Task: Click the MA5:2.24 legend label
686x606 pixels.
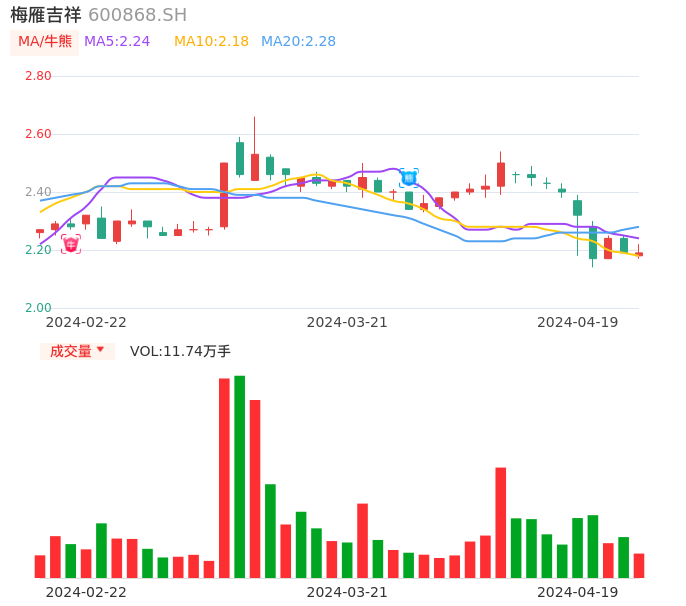Action: pyautogui.click(x=117, y=42)
